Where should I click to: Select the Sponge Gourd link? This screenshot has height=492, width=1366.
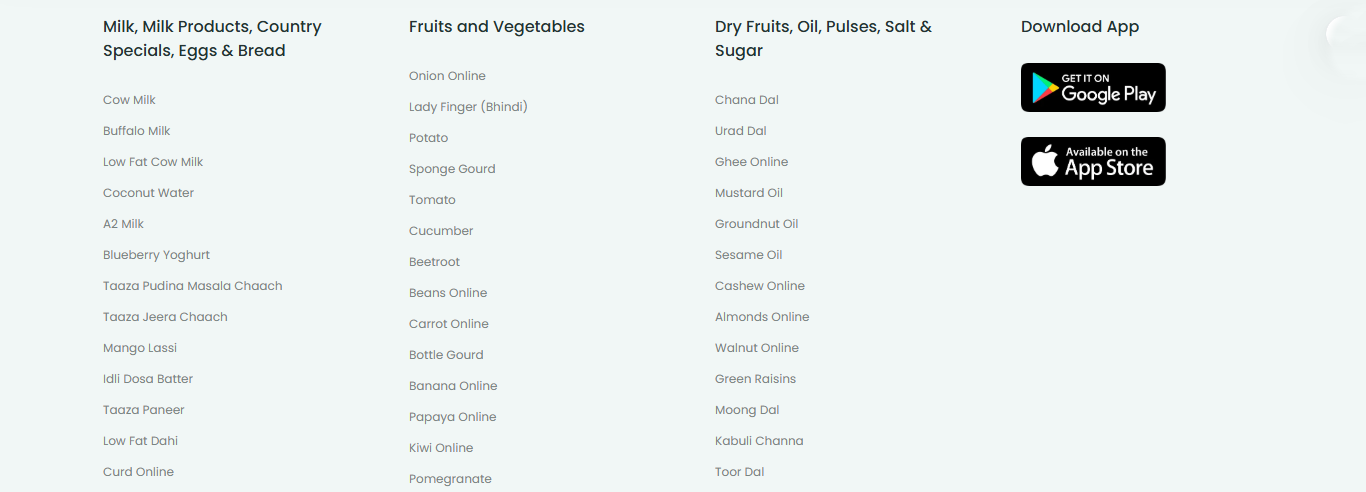coord(452,169)
